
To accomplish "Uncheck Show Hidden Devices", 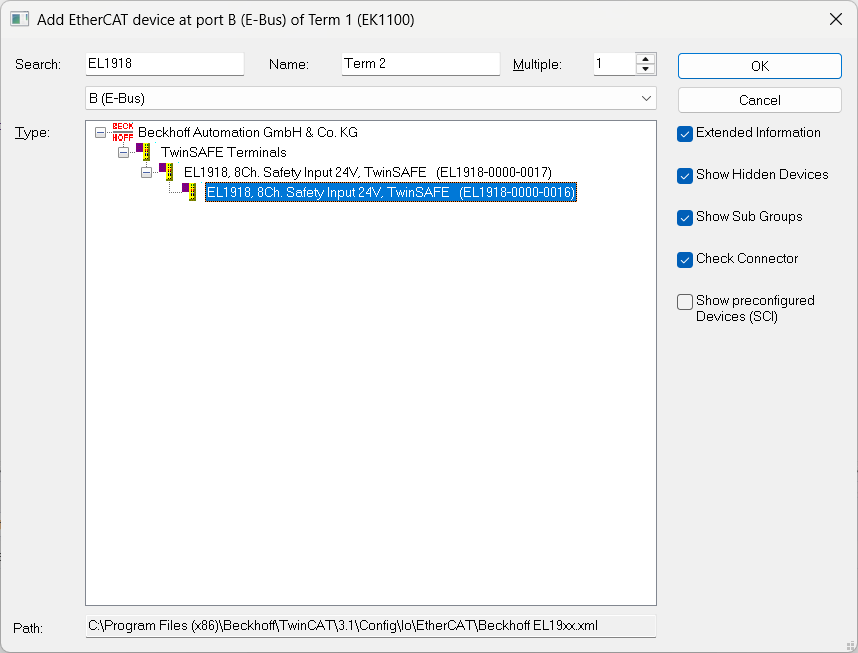I will pyautogui.click(x=685, y=176).
